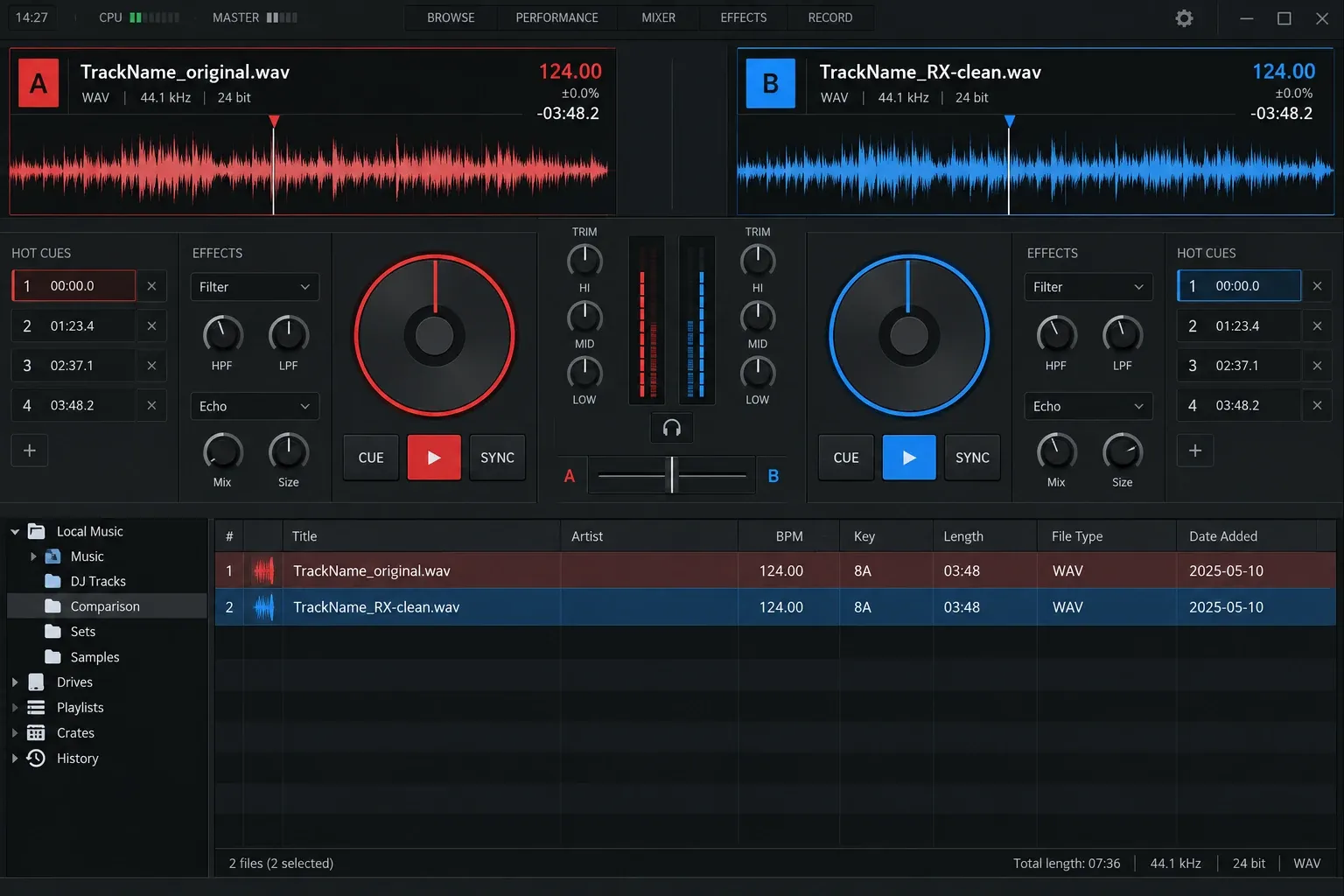Click the Playlists list icon

coord(36,708)
